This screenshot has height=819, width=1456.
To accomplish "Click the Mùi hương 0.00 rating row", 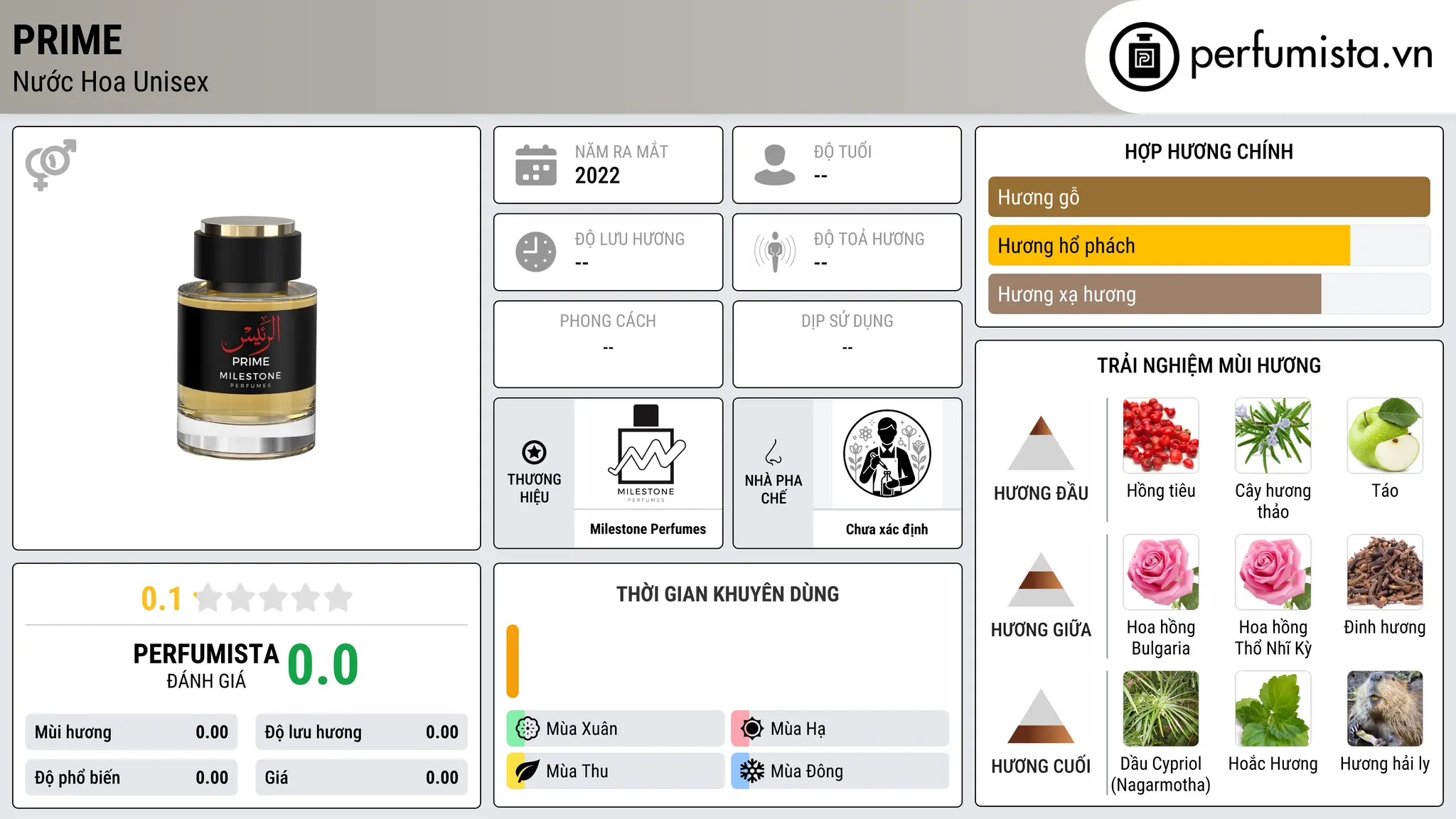I will (x=132, y=732).
